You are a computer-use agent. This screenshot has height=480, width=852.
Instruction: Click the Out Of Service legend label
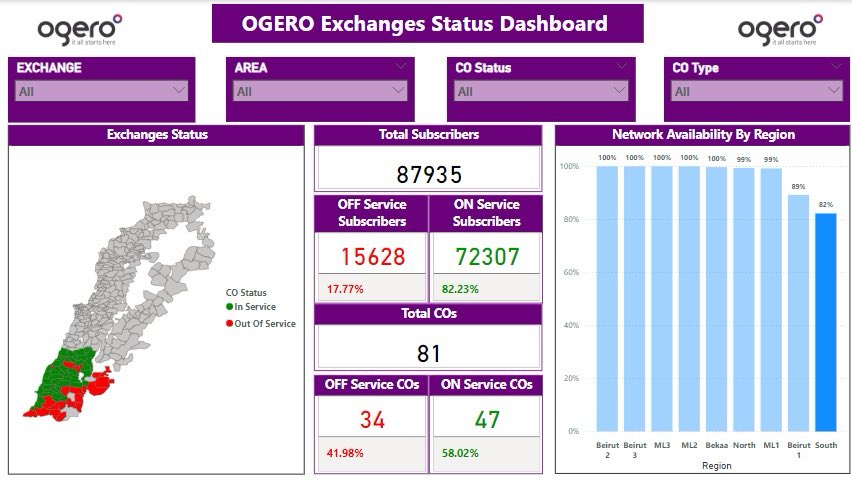(265, 323)
